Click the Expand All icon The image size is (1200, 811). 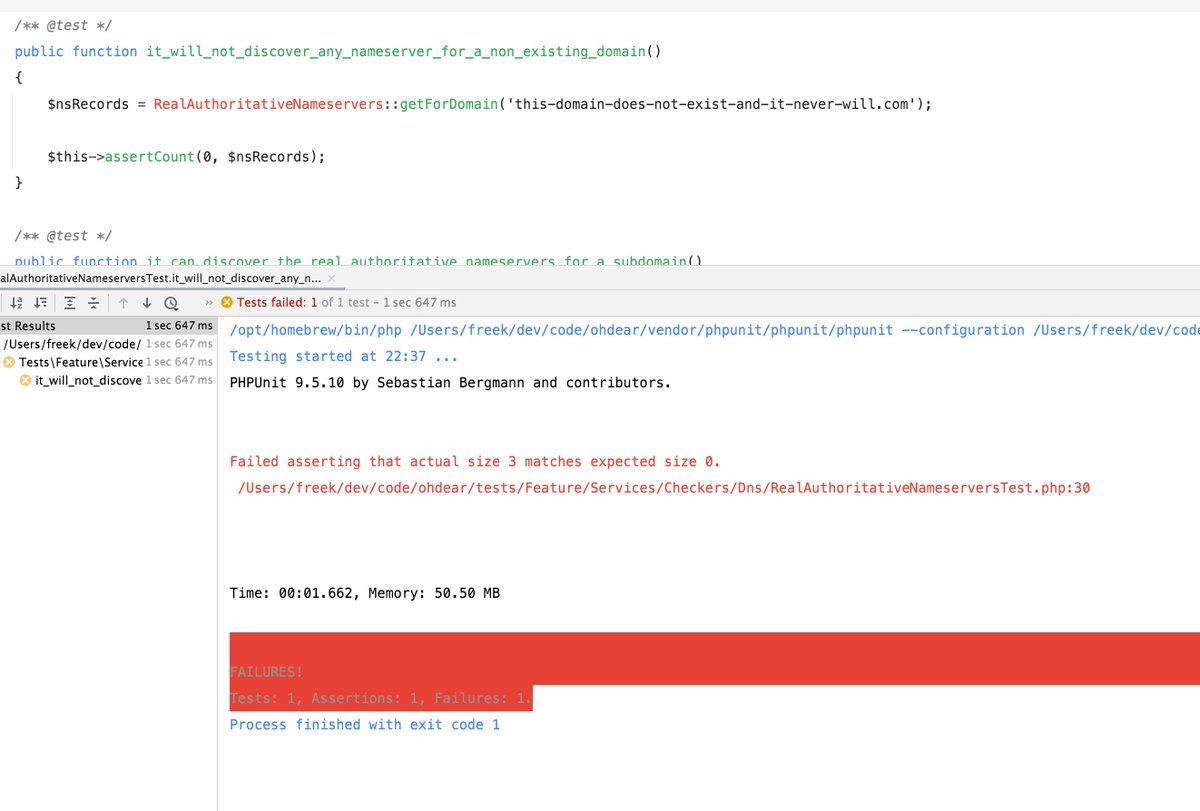(70, 302)
